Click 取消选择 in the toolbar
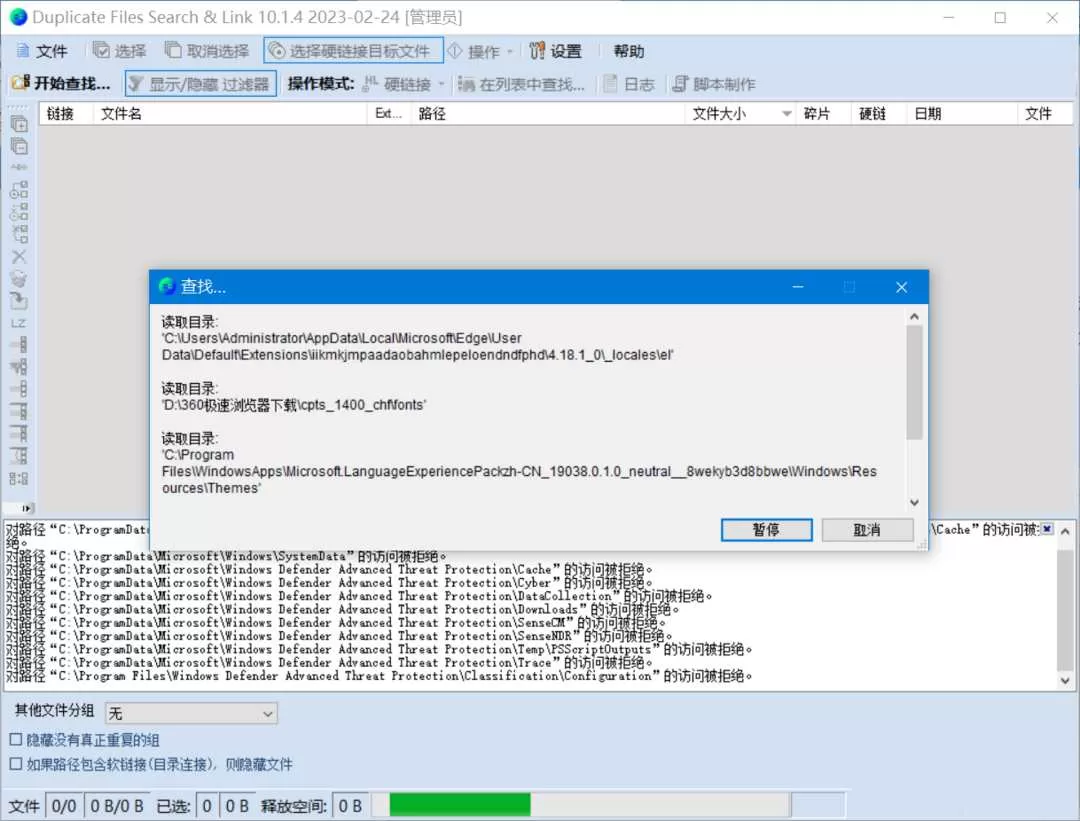Viewport: 1080px width, 821px height. click(207, 51)
